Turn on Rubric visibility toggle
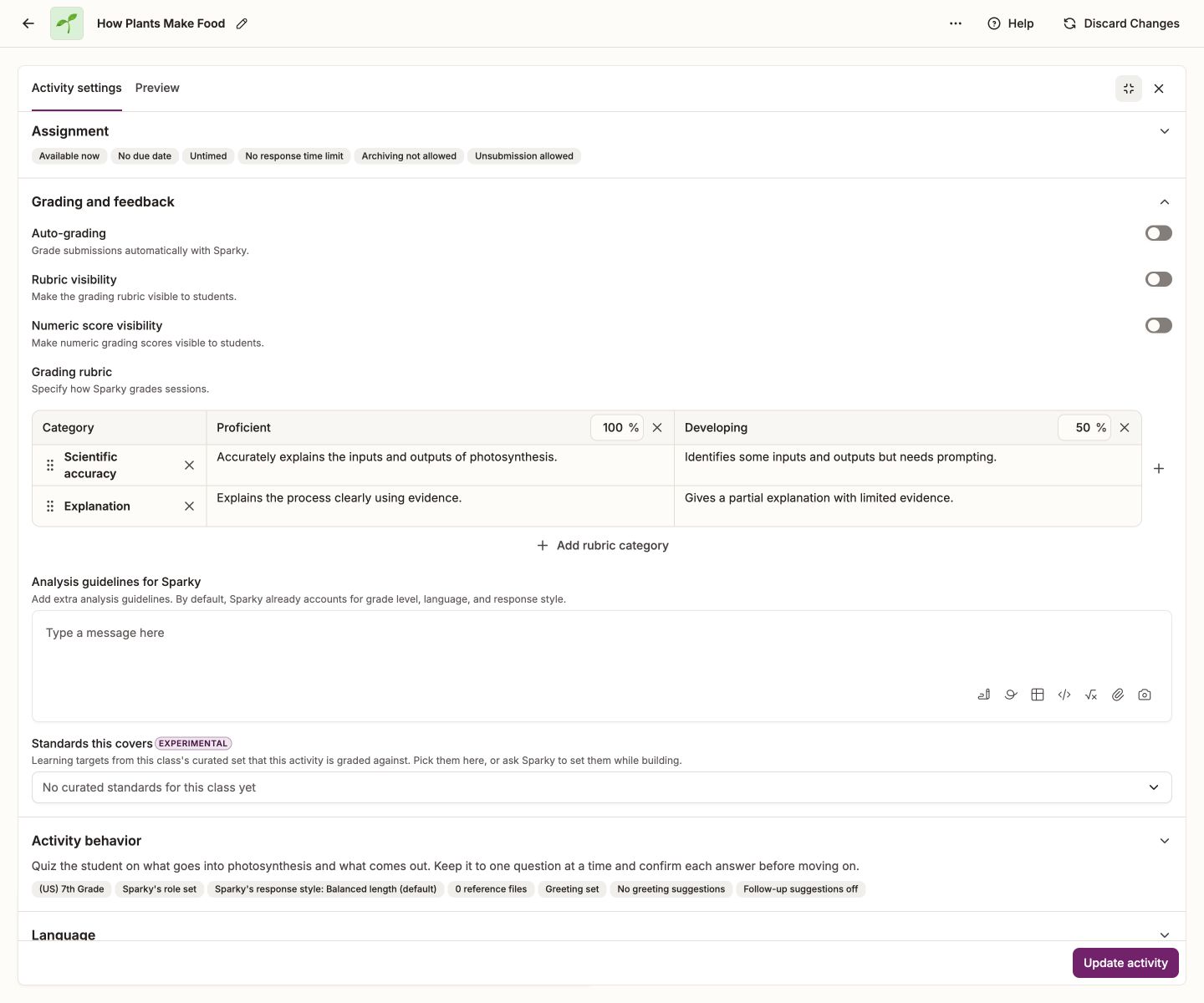 click(1159, 279)
